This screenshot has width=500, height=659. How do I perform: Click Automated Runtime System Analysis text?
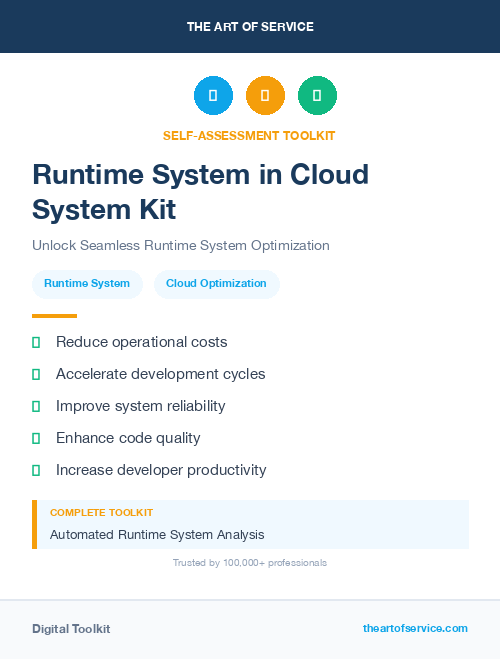click(157, 535)
